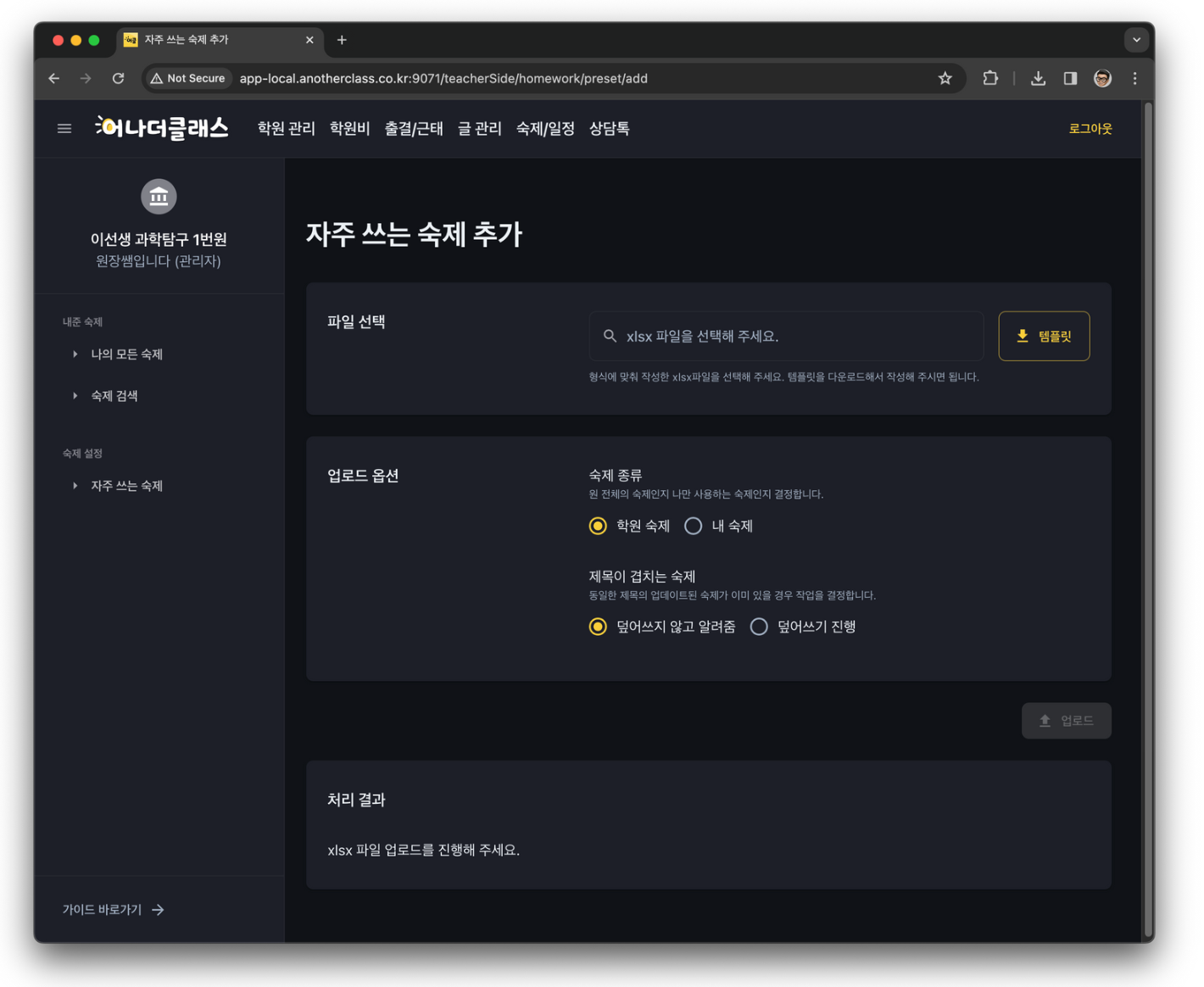Click the page vertical scrollbar
Screen dimensions: 1204x987
pyautogui.click(x=1148, y=520)
